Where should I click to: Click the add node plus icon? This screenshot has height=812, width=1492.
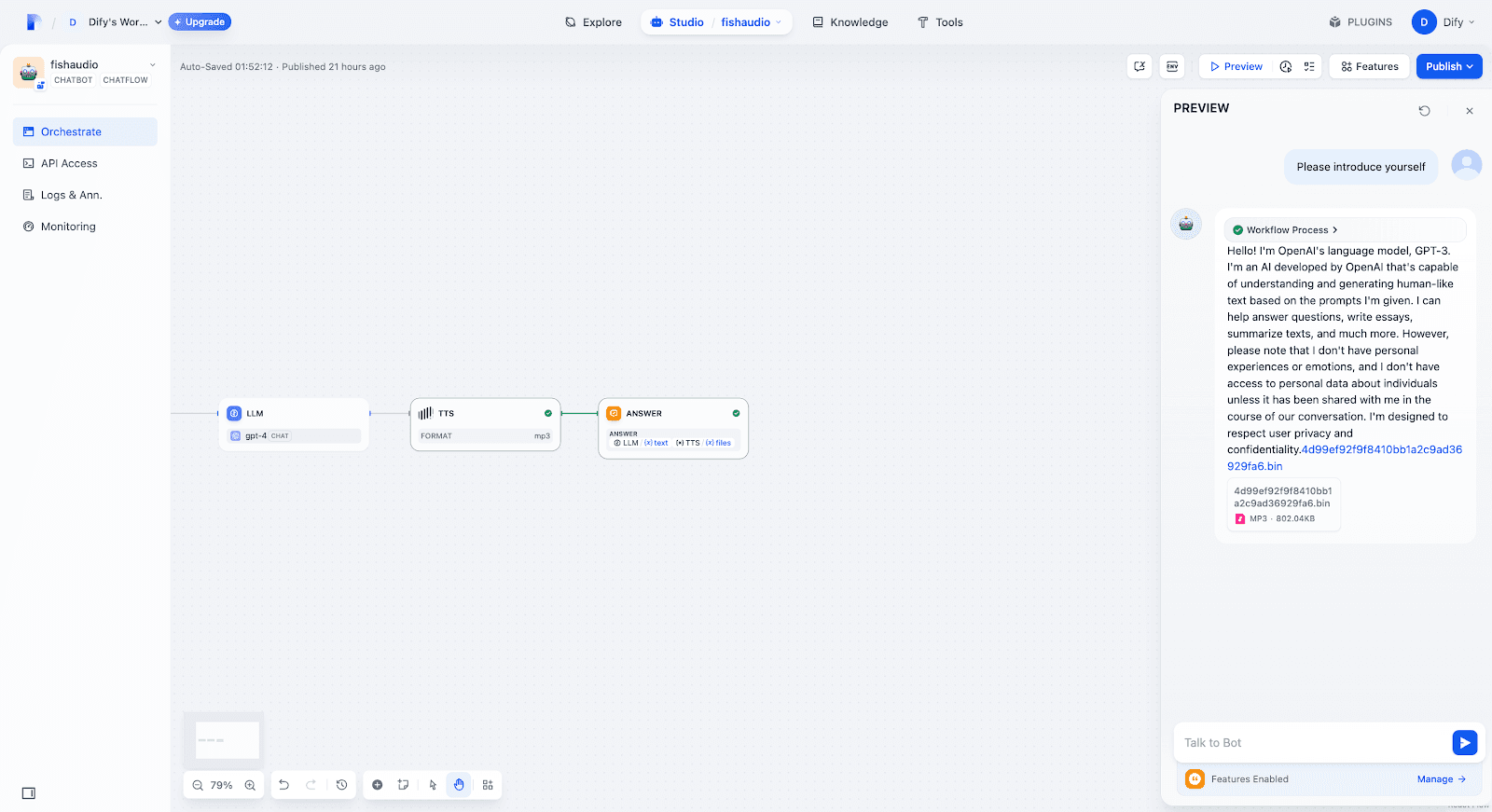pyautogui.click(x=378, y=785)
